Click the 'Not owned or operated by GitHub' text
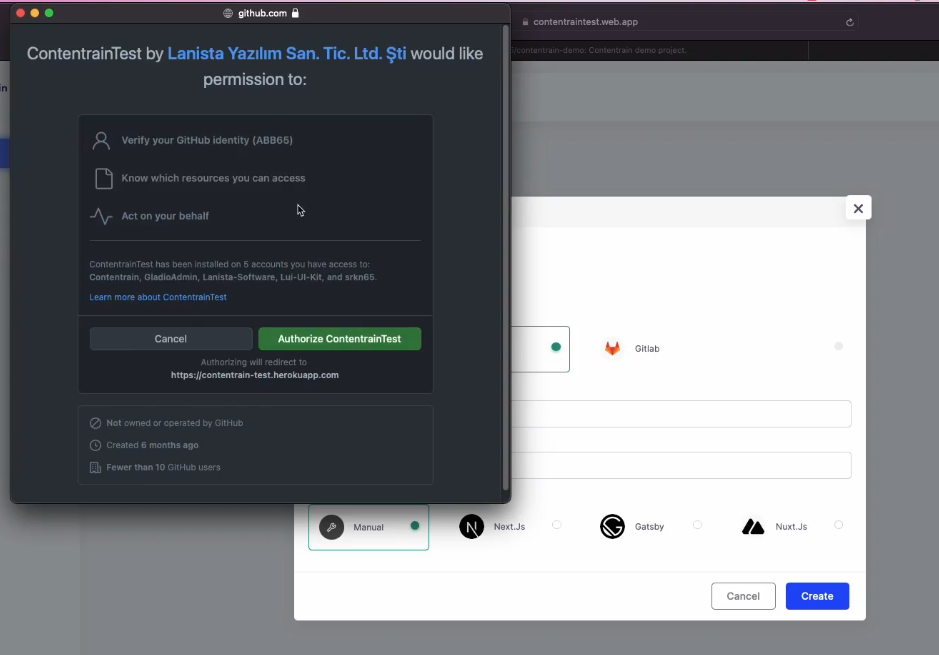This screenshot has width=939, height=655. pos(175,423)
